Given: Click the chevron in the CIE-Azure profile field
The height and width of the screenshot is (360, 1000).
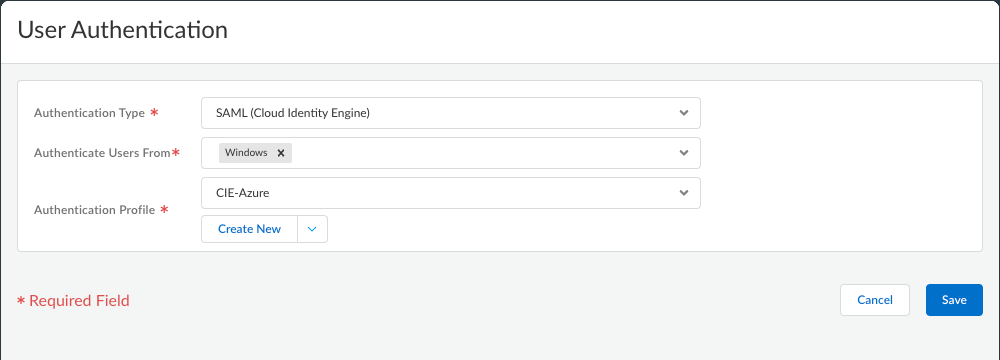Looking at the screenshot, I should [x=684, y=193].
